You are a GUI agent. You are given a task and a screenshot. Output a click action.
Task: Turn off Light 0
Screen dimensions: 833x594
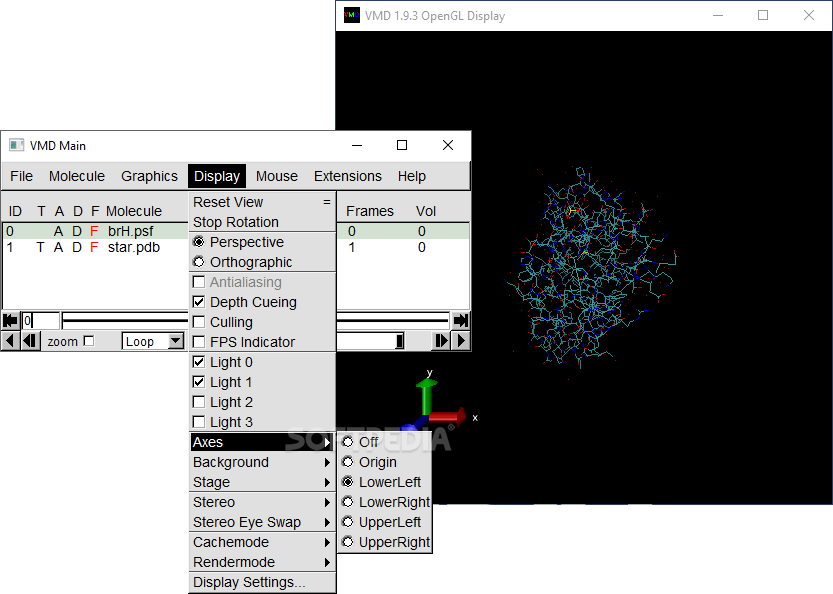pos(199,362)
